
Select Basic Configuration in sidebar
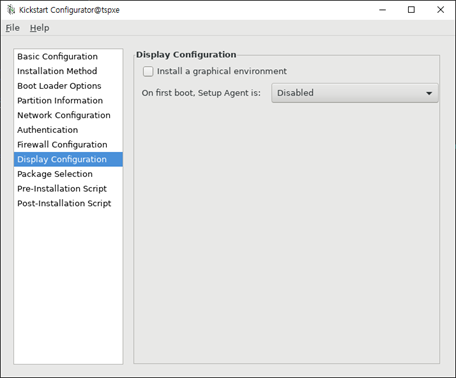68,57
